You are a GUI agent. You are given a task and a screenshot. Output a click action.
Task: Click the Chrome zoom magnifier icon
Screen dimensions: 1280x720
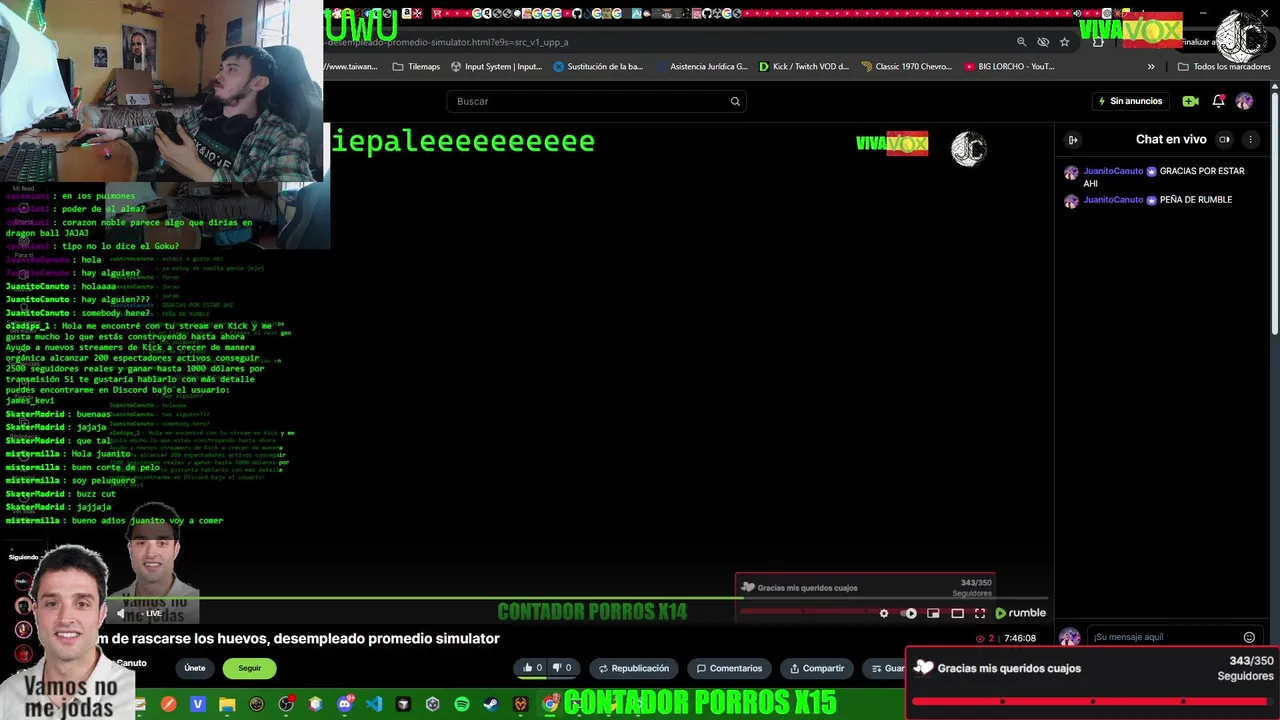pyautogui.click(x=1021, y=42)
